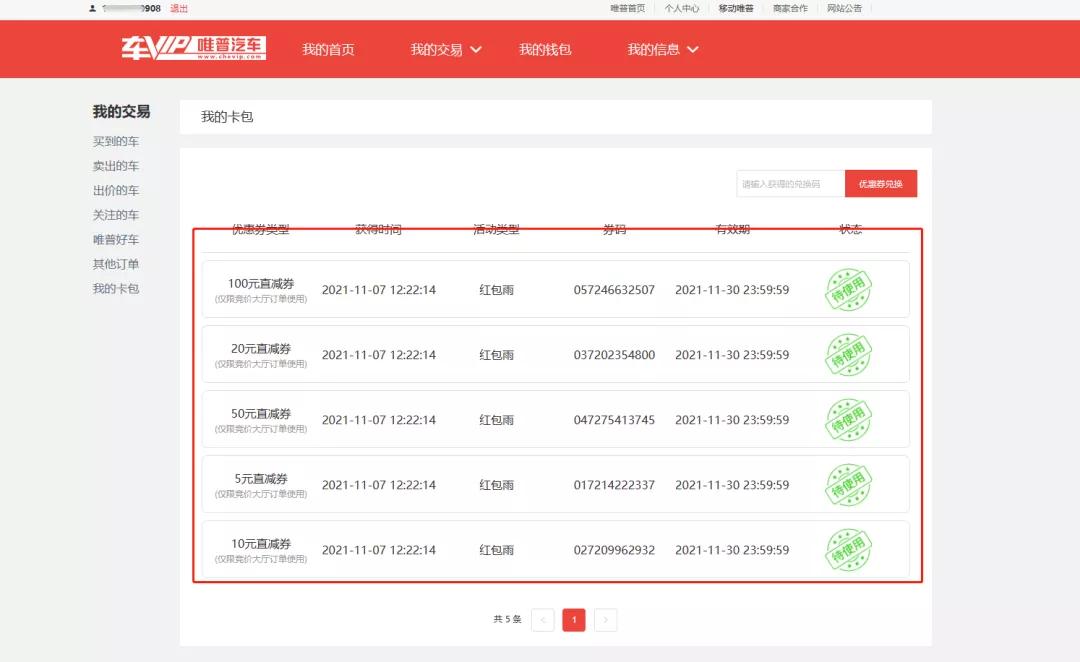Click the 5元直减券 coupon name
Image resolution: width=1080 pixels, height=662 pixels.
(261, 479)
